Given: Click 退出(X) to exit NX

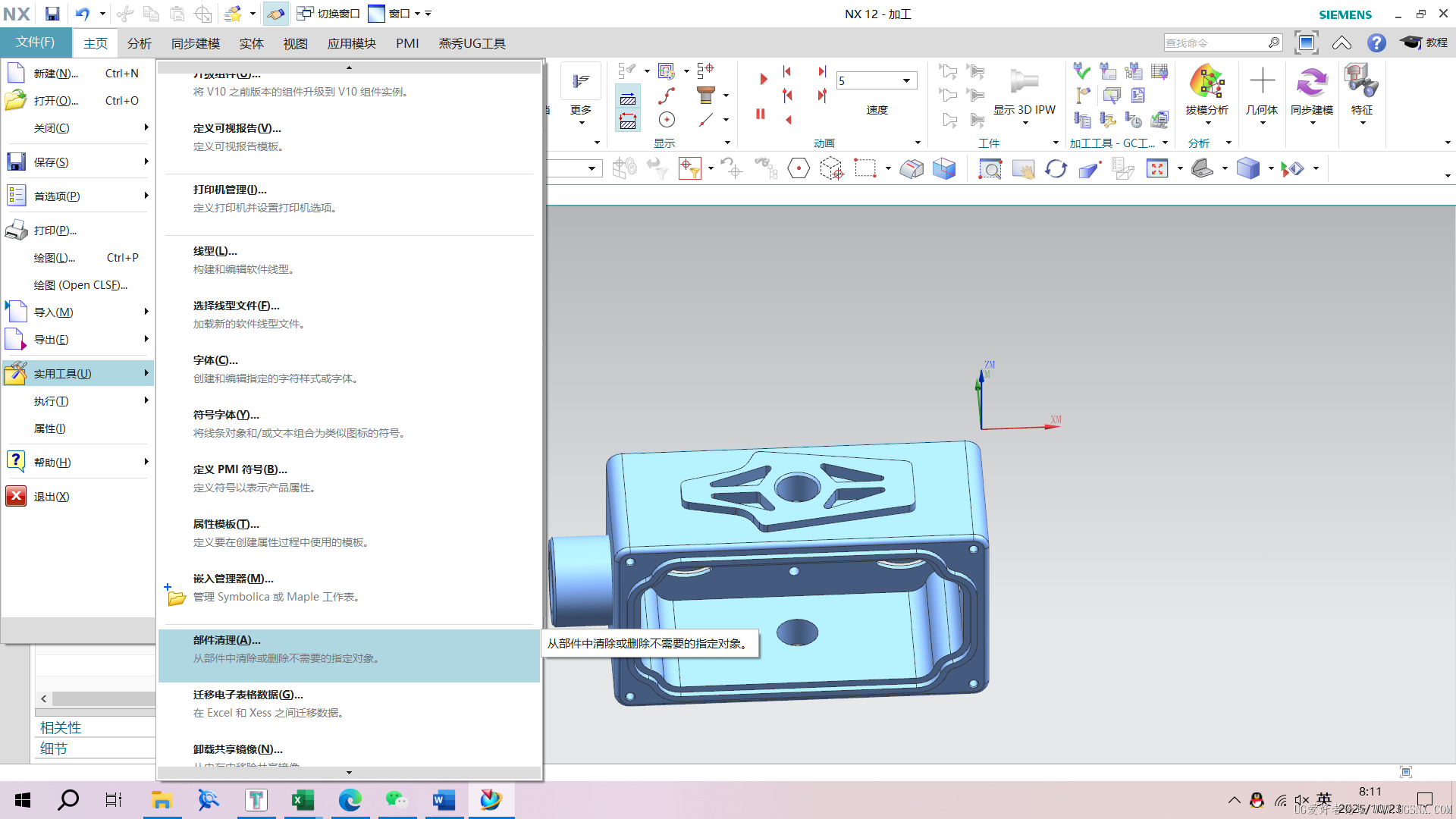Looking at the screenshot, I should pyautogui.click(x=52, y=497).
